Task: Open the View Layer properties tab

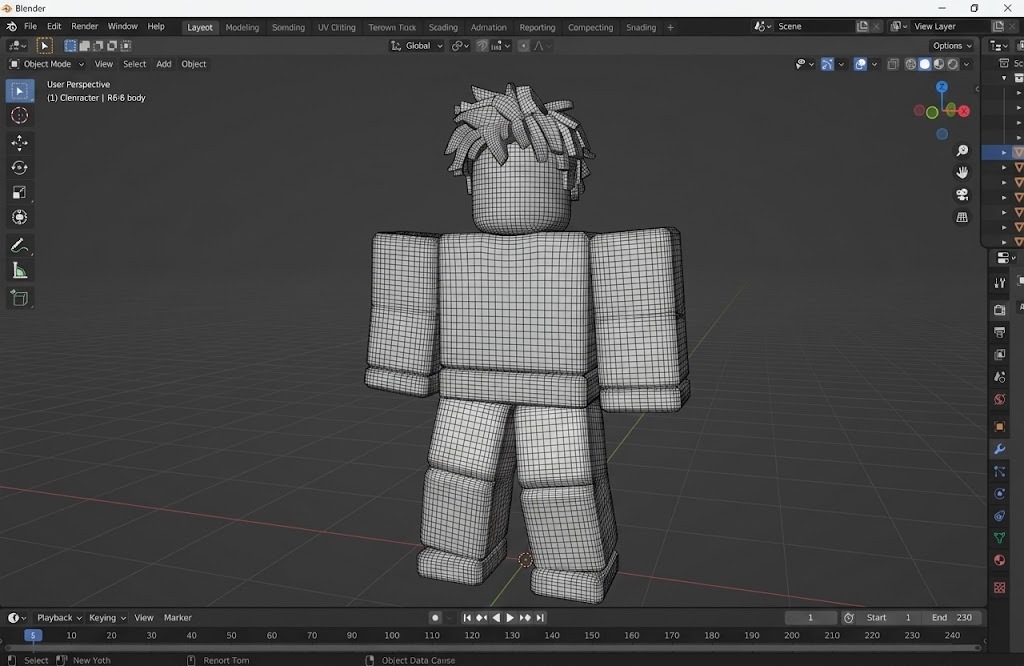Action: coord(1000,355)
